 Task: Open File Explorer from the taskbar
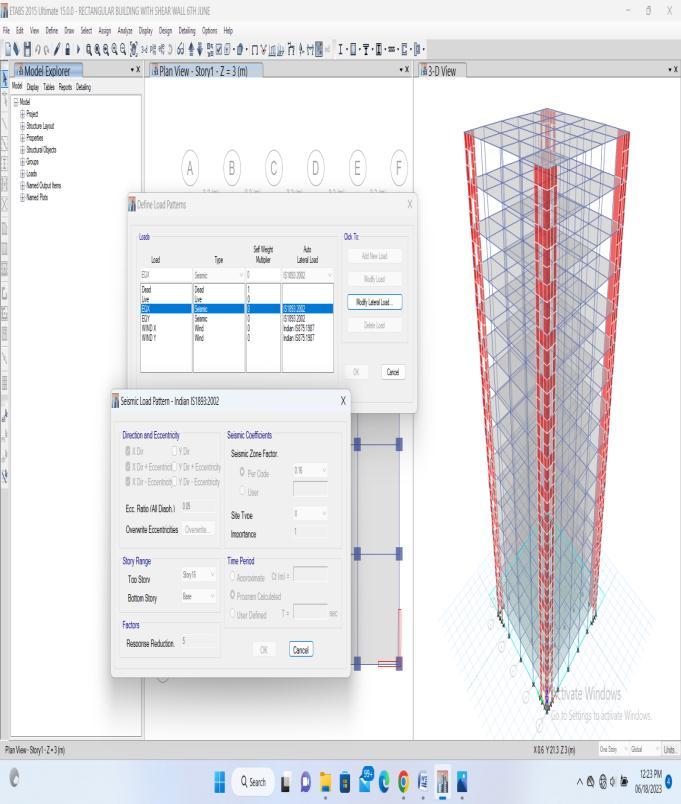click(325, 781)
